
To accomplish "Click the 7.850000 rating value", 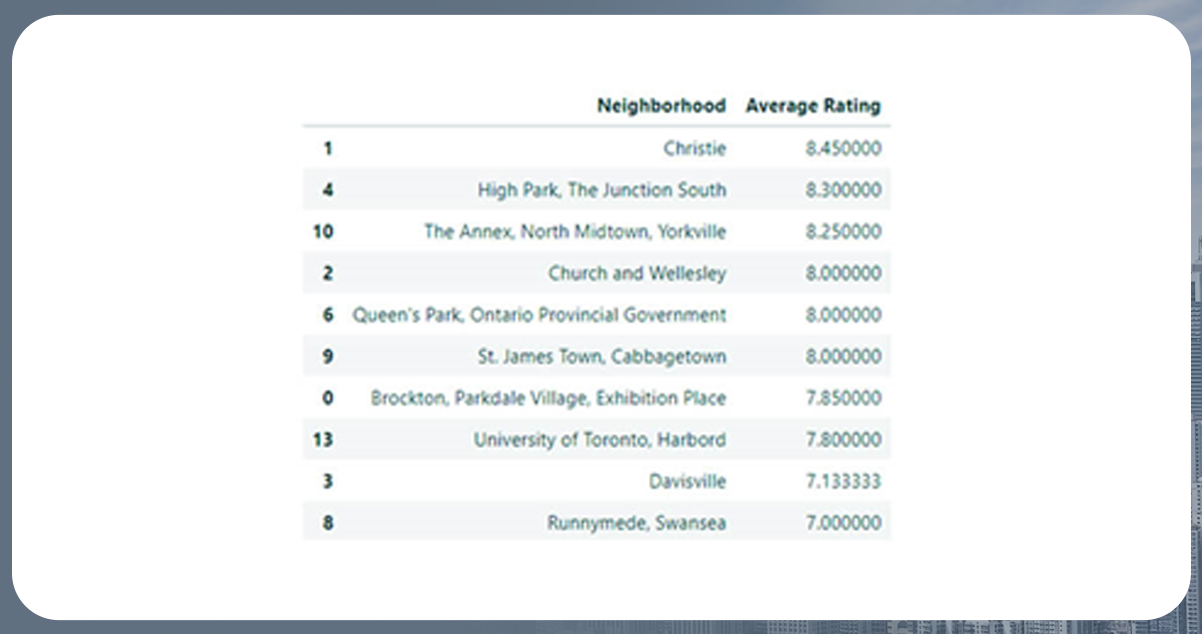I will pos(843,398).
